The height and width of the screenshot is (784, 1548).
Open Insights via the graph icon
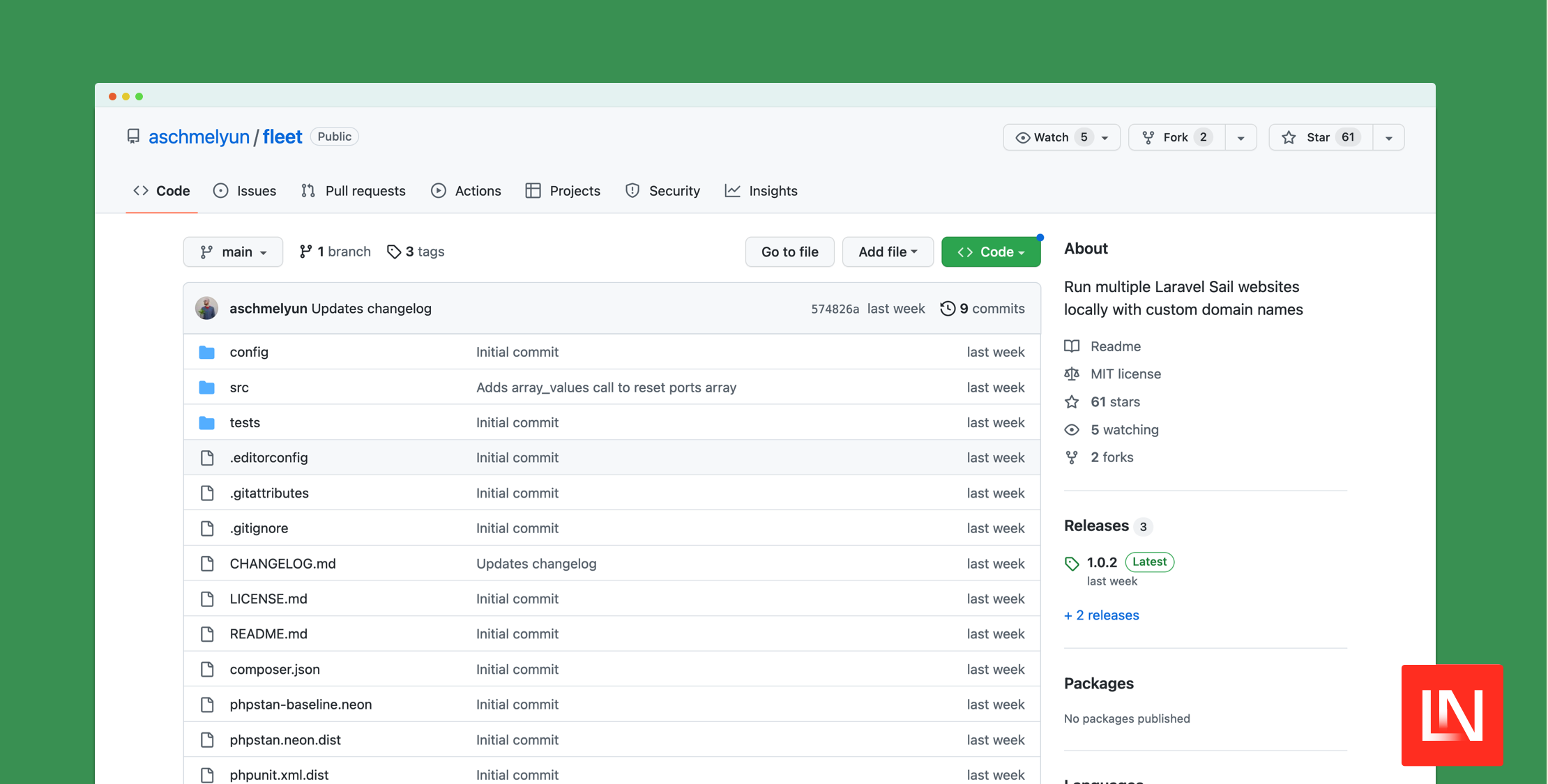pyautogui.click(x=731, y=190)
